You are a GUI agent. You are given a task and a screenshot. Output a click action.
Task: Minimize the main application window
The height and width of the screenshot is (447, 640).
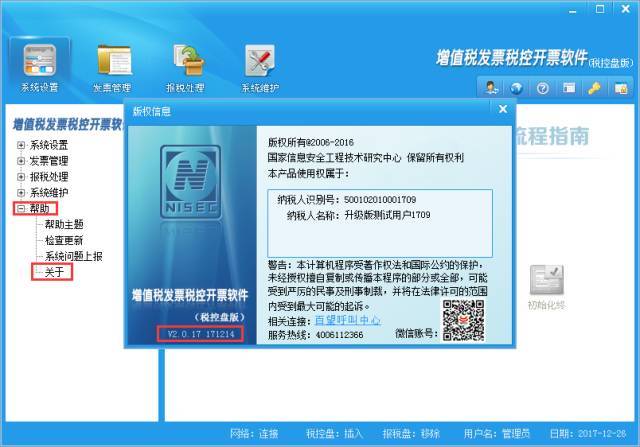(573, 10)
